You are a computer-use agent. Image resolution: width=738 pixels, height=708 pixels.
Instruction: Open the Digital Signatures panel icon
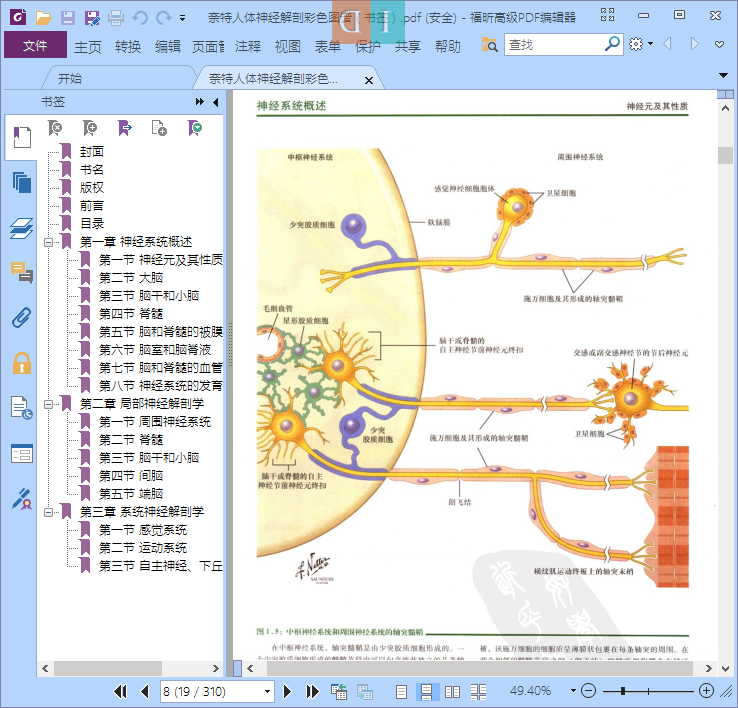22,499
